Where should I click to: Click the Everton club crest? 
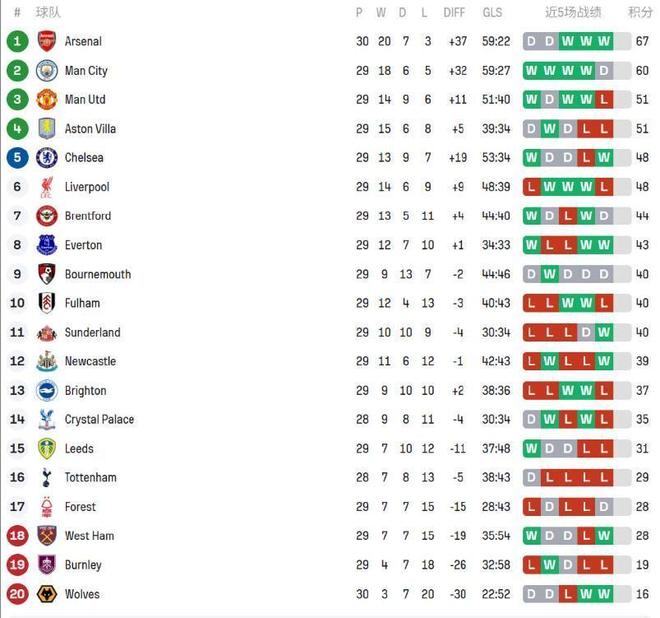pyautogui.click(x=46, y=245)
